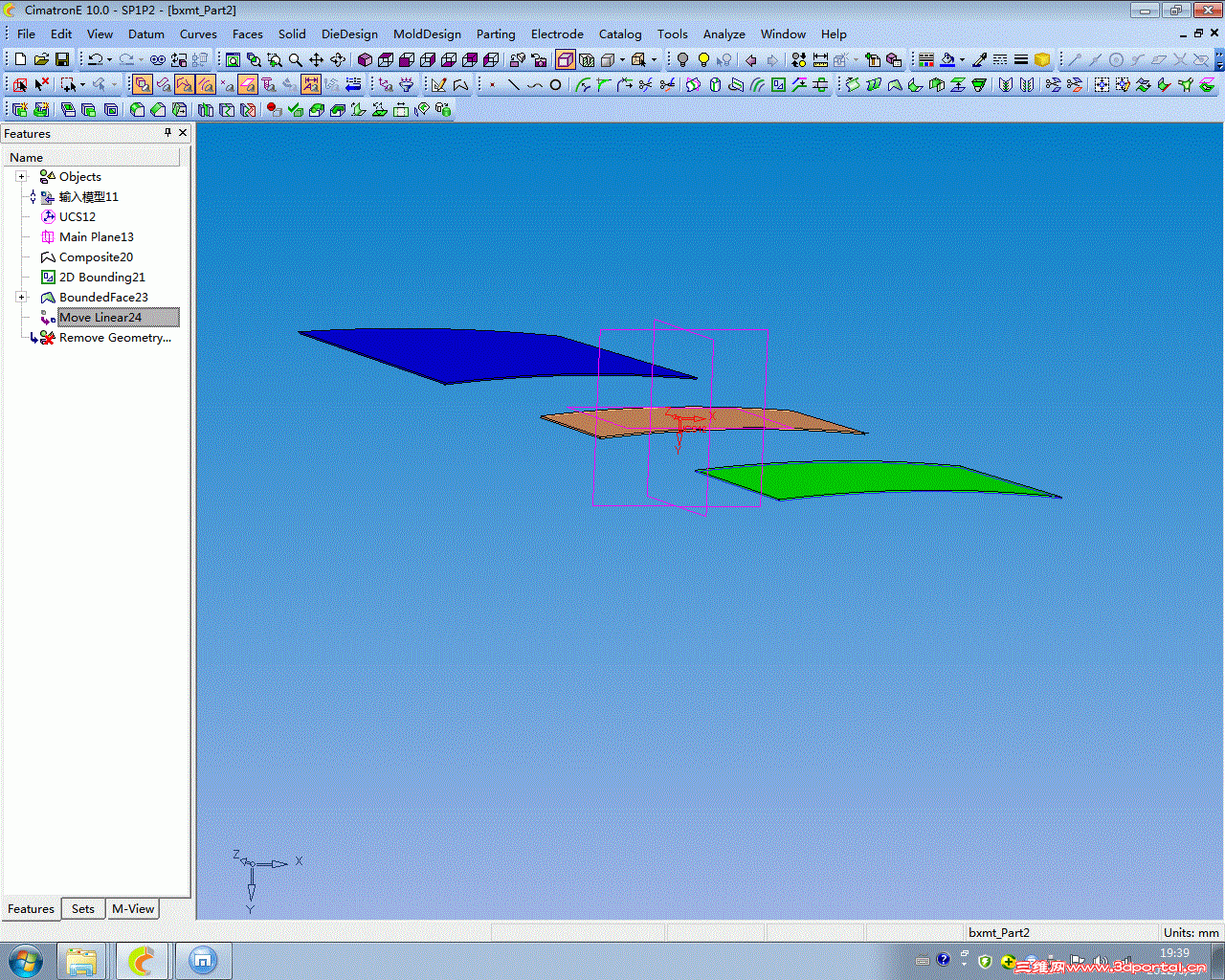Open the fill color bucket picker
The width and height of the screenshot is (1225, 980).
947,59
